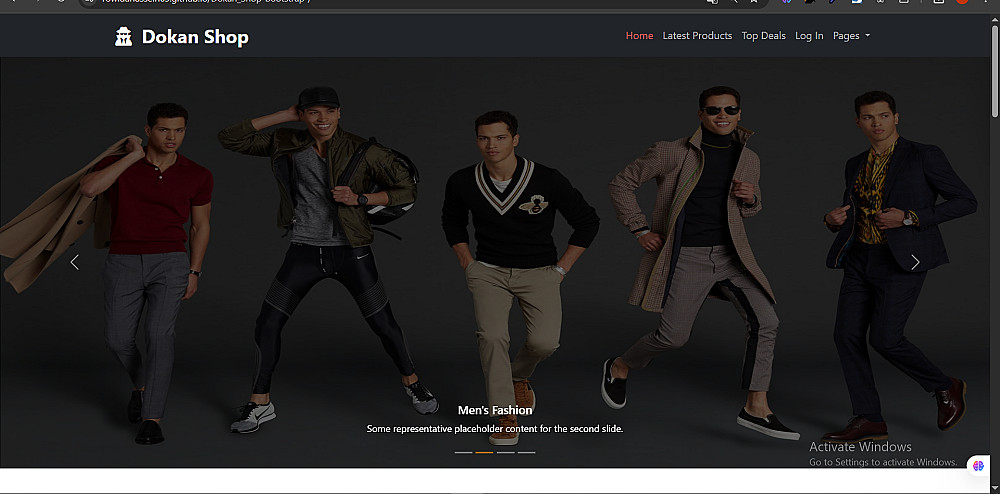Select the active orange carousel indicator
Screen dimensions: 1000x494
pyautogui.click(x=484, y=452)
